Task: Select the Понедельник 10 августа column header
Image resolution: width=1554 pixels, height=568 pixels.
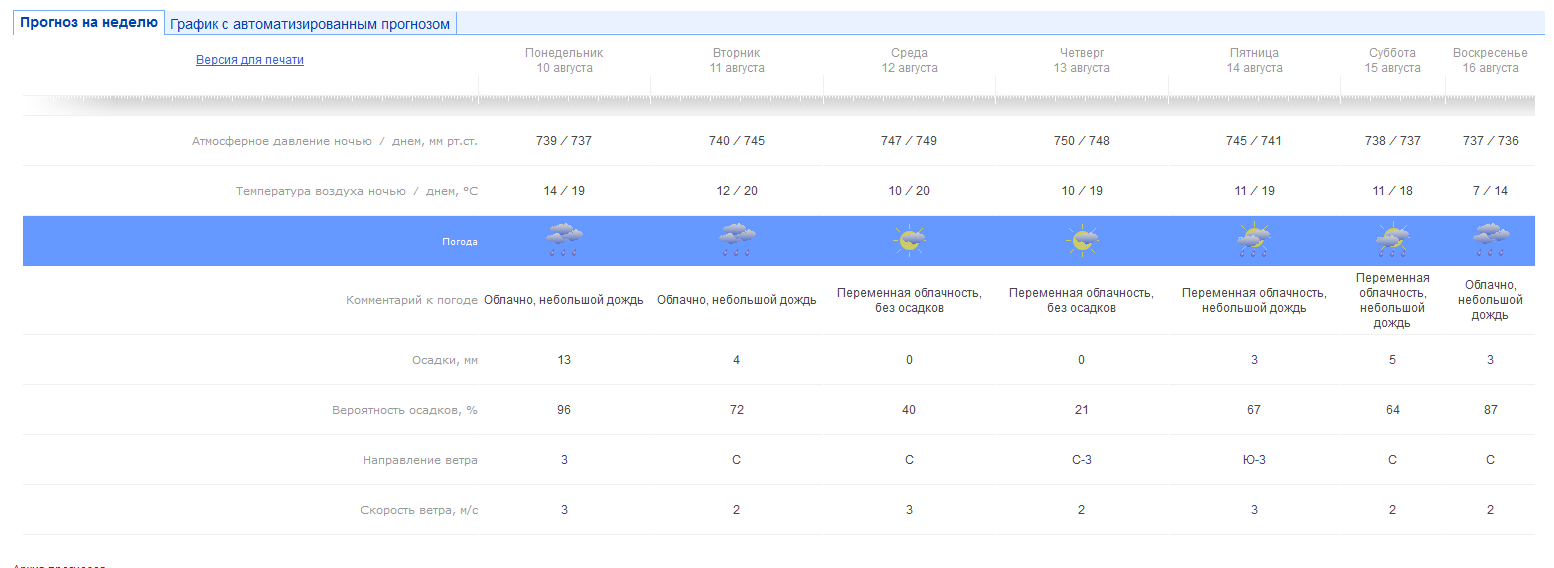Action: pos(564,60)
